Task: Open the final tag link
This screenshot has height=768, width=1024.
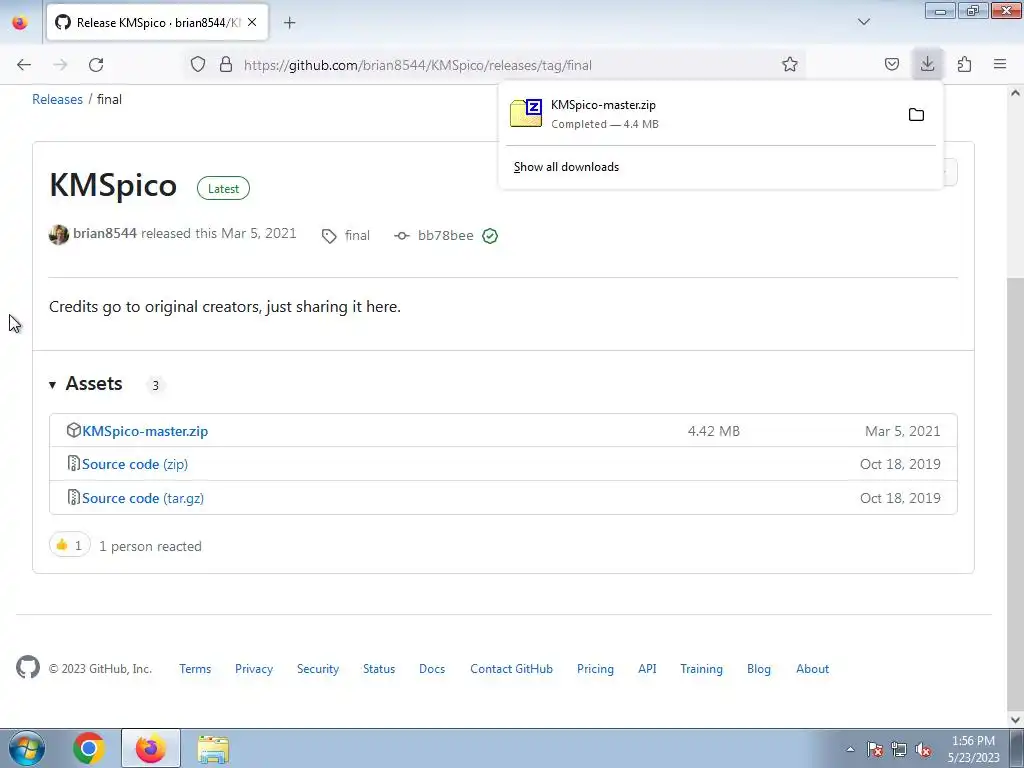Action: (357, 235)
